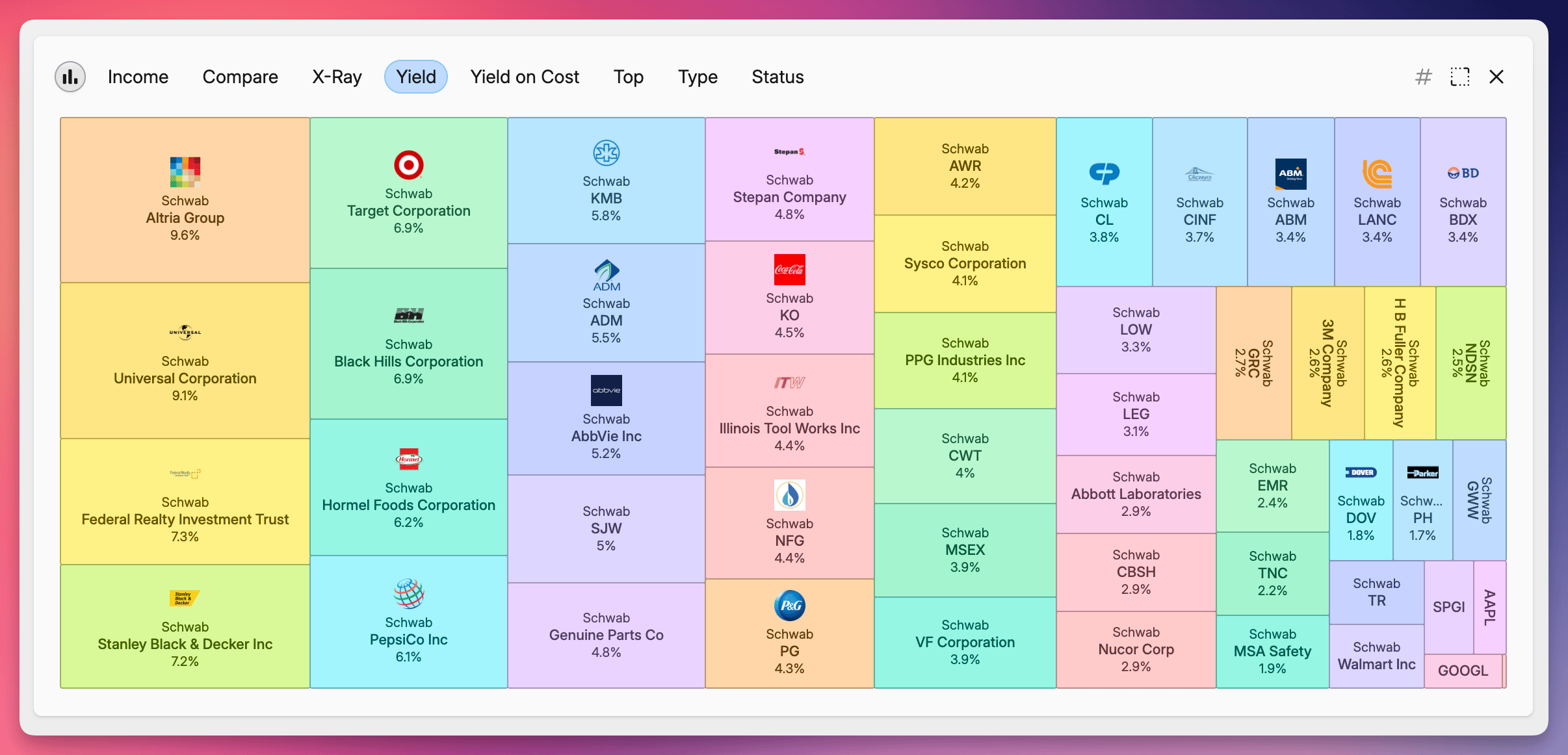
Task: Select the LEG 3.1% tile
Action: 1136,415
